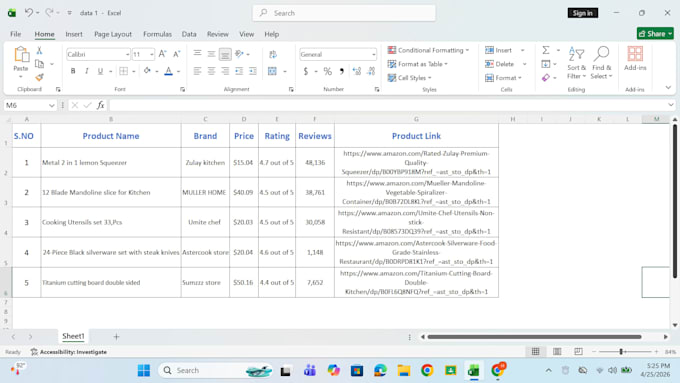Toggle Bold formatting
This screenshot has height=383, width=680.
click(x=73, y=71)
